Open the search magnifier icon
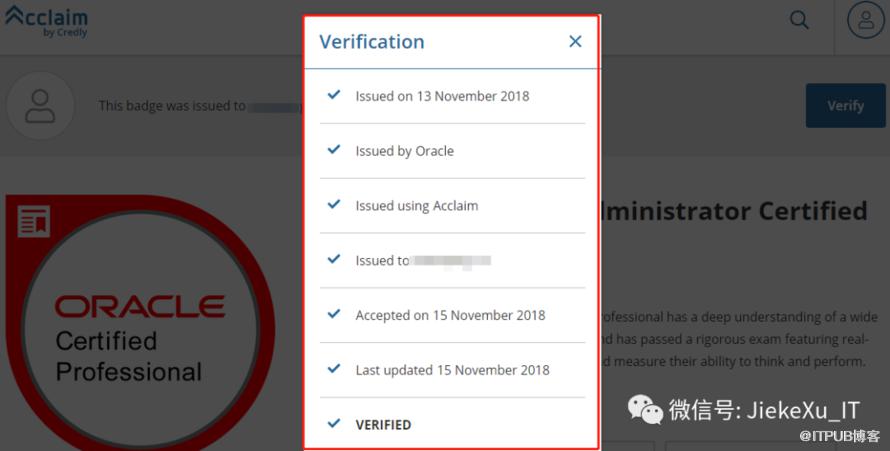The image size is (890, 451). click(x=799, y=20)
